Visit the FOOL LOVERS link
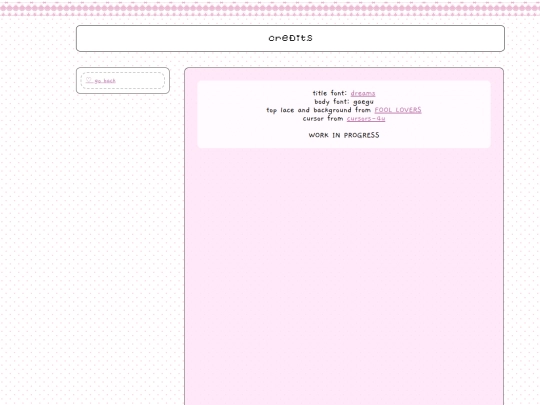The height and width of the screenshot is (405, 540). tap(398, 110)
